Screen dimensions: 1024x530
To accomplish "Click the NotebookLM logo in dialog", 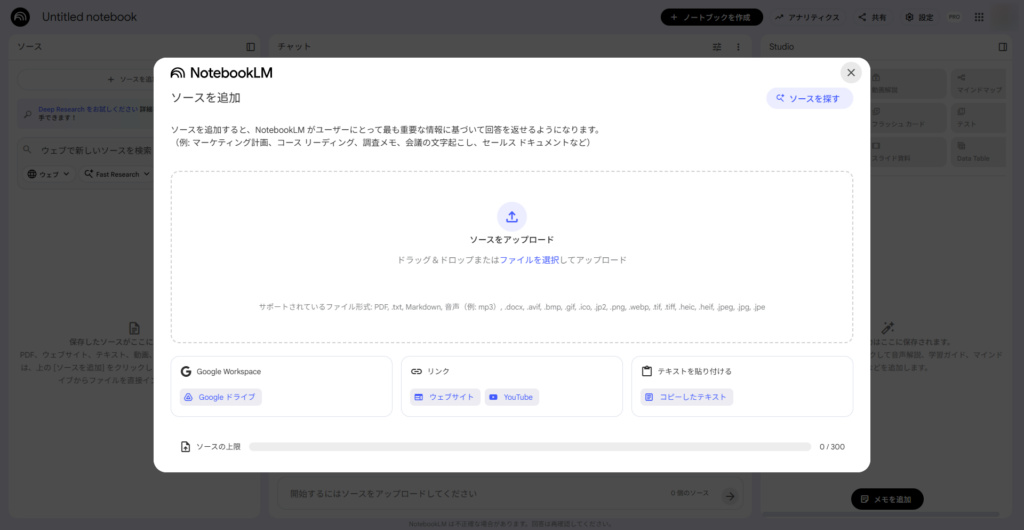I will (221, 73).
